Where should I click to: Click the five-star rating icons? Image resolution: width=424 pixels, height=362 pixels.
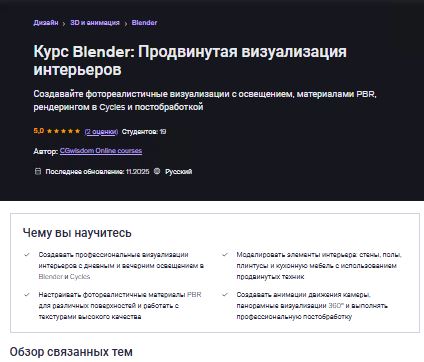point(63,131)
